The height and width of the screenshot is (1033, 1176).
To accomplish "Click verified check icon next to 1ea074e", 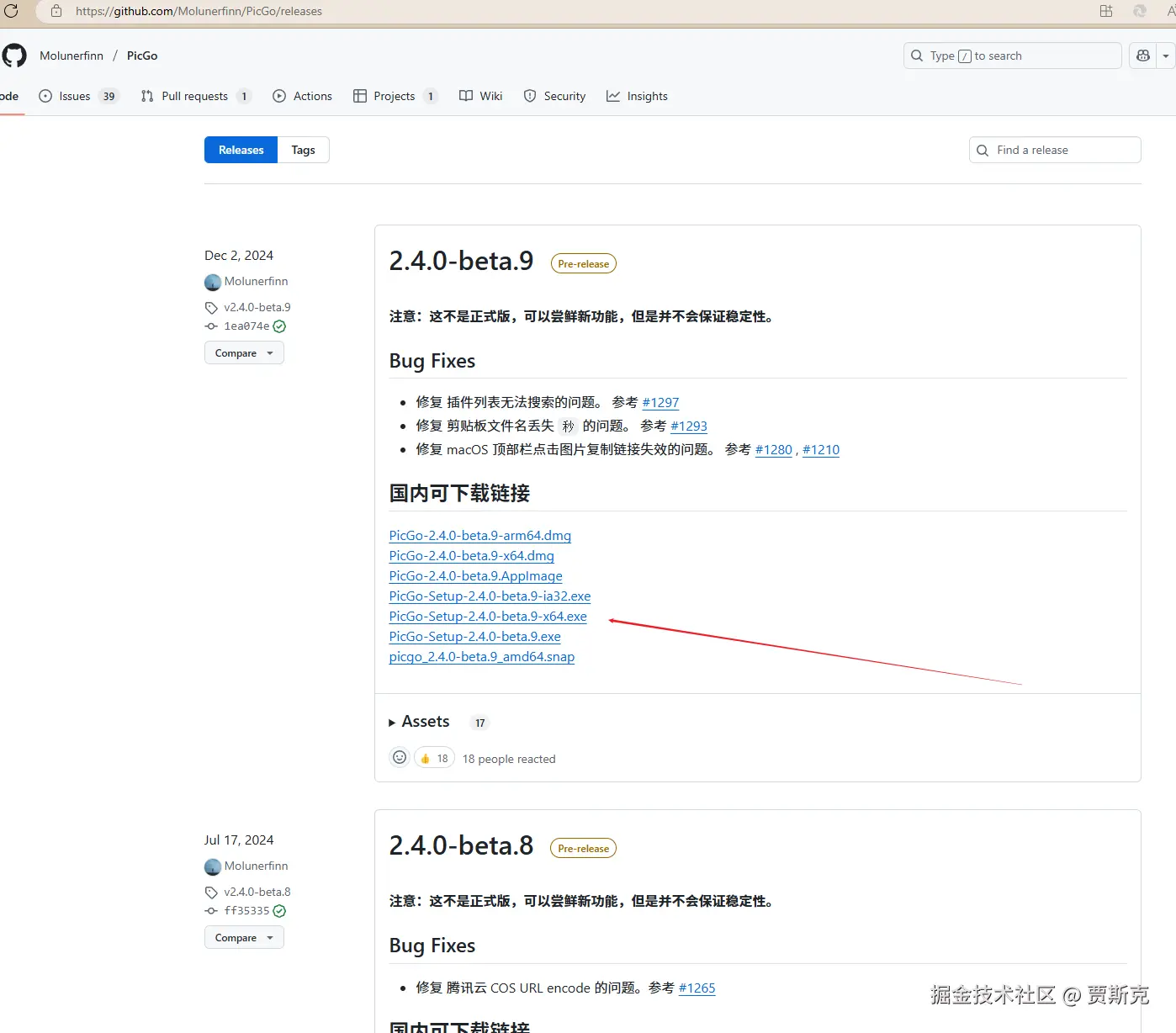I will click(x=279, y=326).
